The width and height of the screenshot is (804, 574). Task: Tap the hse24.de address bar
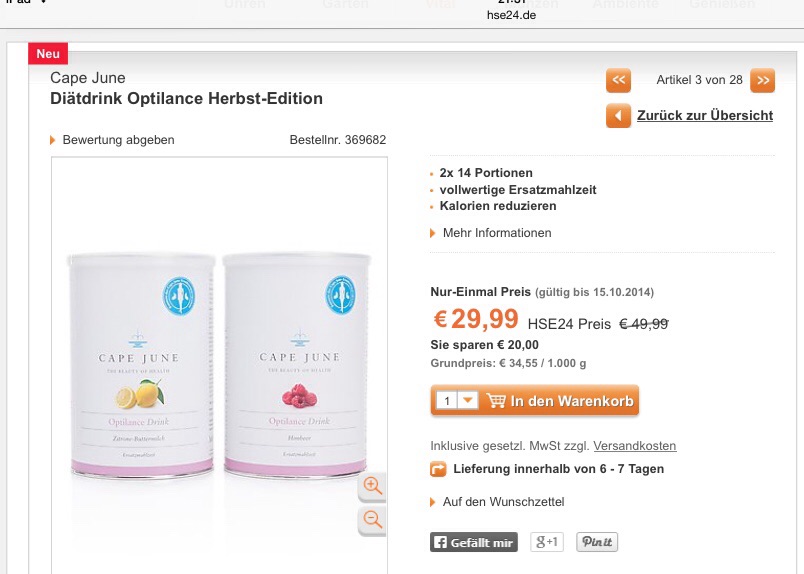point(510,15)
